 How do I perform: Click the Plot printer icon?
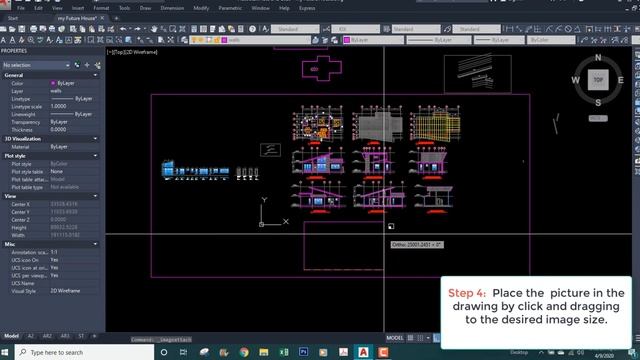tap(33, 29)
